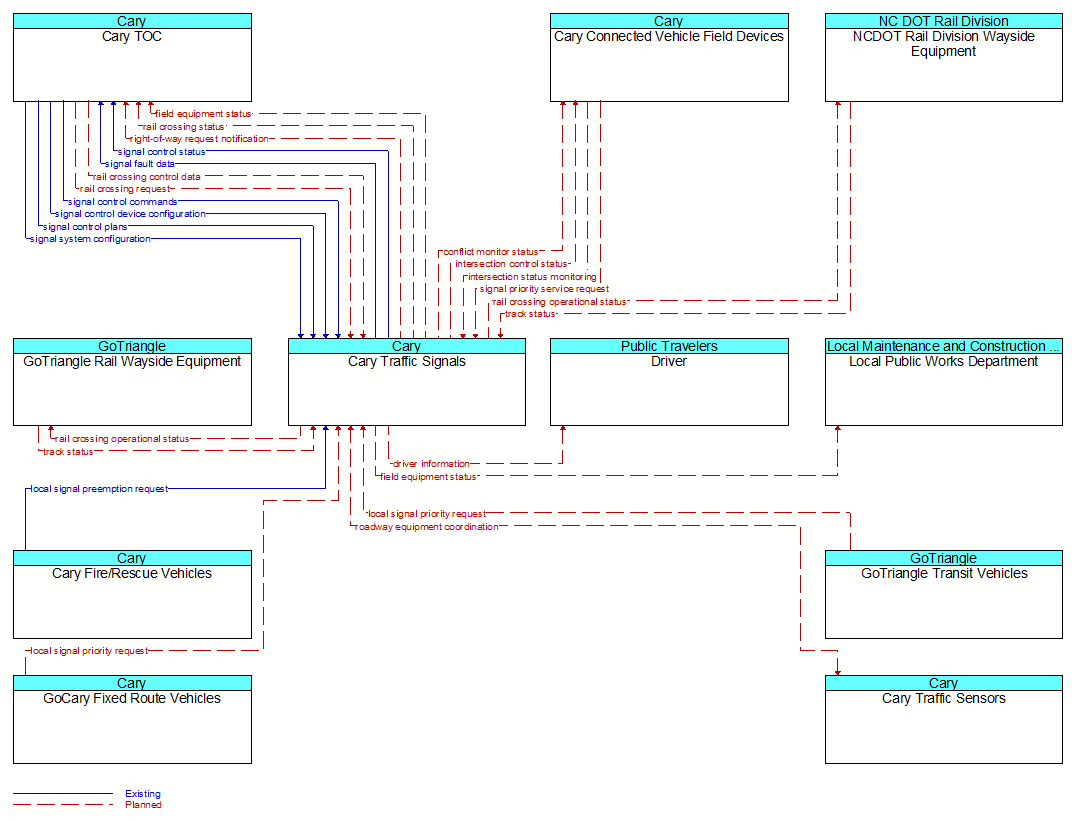The height and width of the screenshot is (822, 1072).
Task: Click the Driver box
Action: 669,382
